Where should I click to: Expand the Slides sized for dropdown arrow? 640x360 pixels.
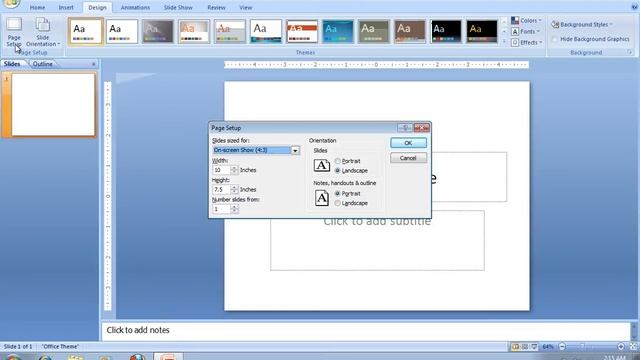tap(295, 151)
